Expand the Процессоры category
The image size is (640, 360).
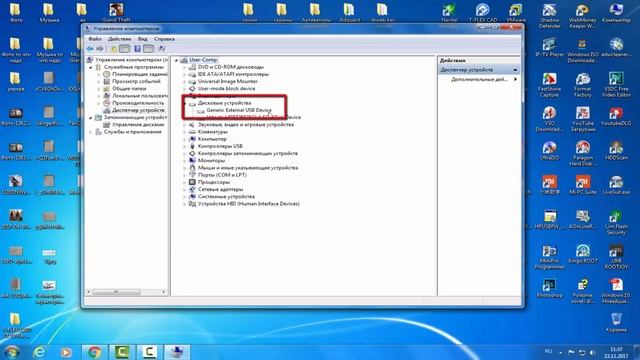[x=184, y=182]
